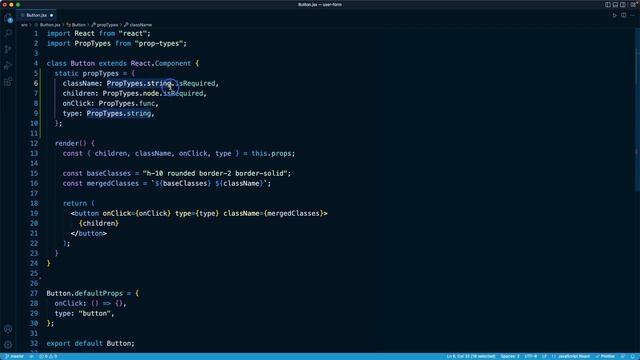
Task: Click the propTypes breadcrumb segment
Action: [107, 25]
